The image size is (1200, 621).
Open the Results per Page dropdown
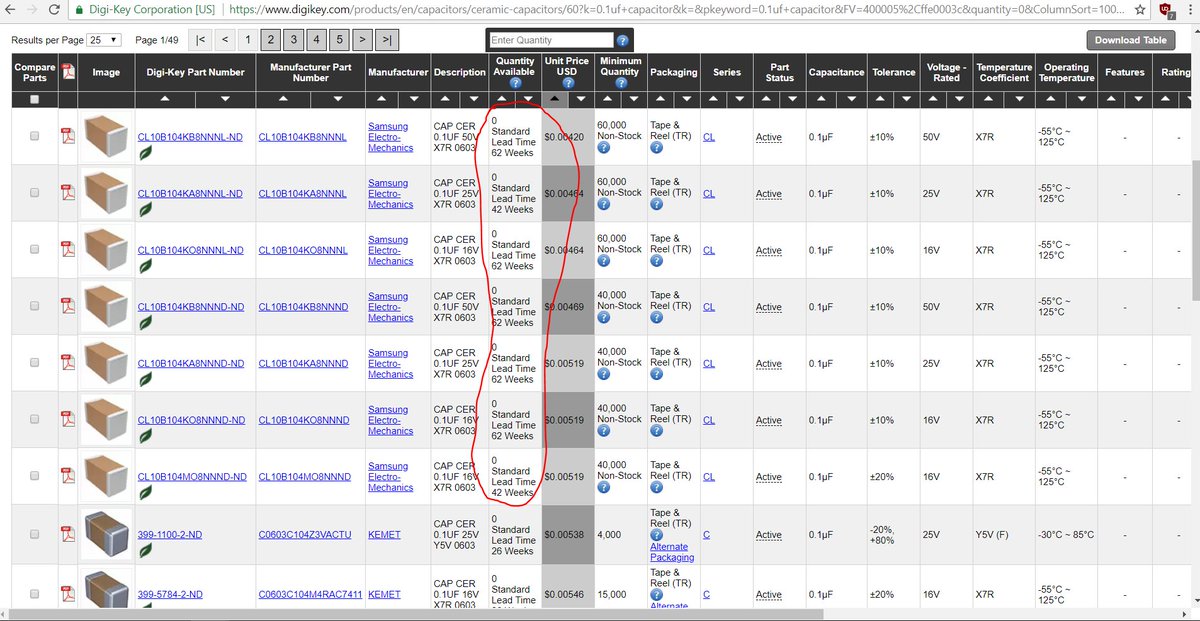[102, 40]
